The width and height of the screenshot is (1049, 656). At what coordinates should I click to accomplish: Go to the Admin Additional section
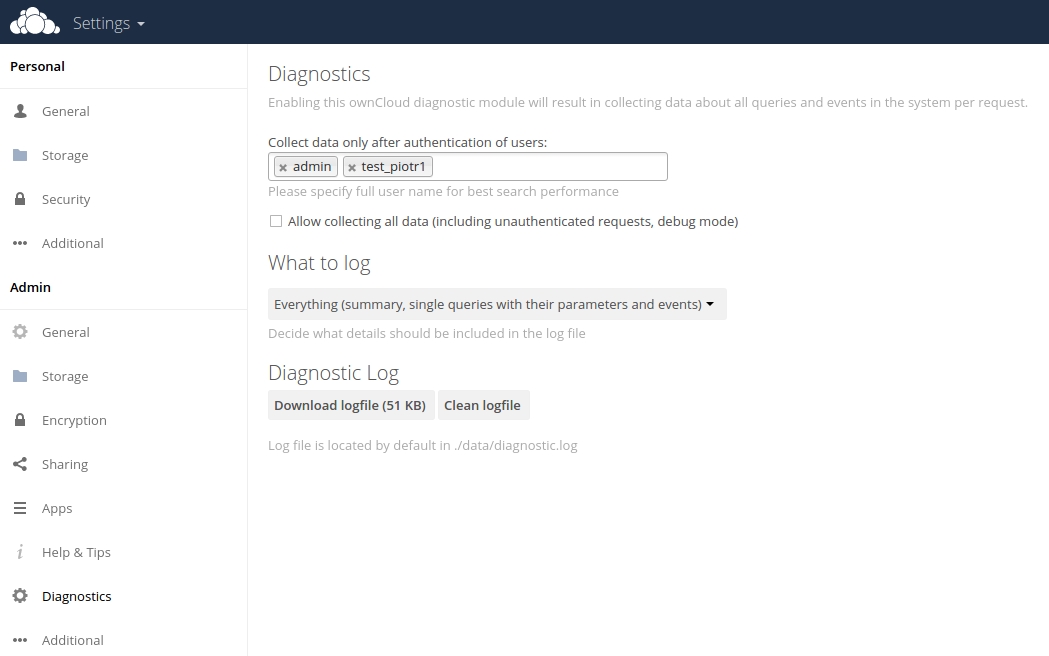pos(72,640)
